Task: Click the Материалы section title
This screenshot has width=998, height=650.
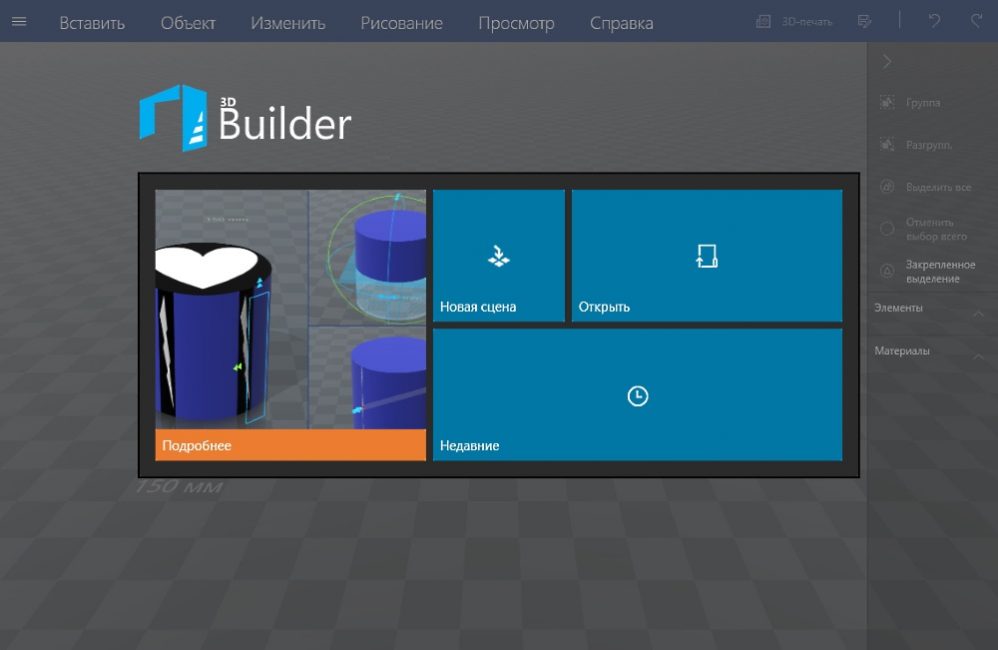Action: pos(902,351)
